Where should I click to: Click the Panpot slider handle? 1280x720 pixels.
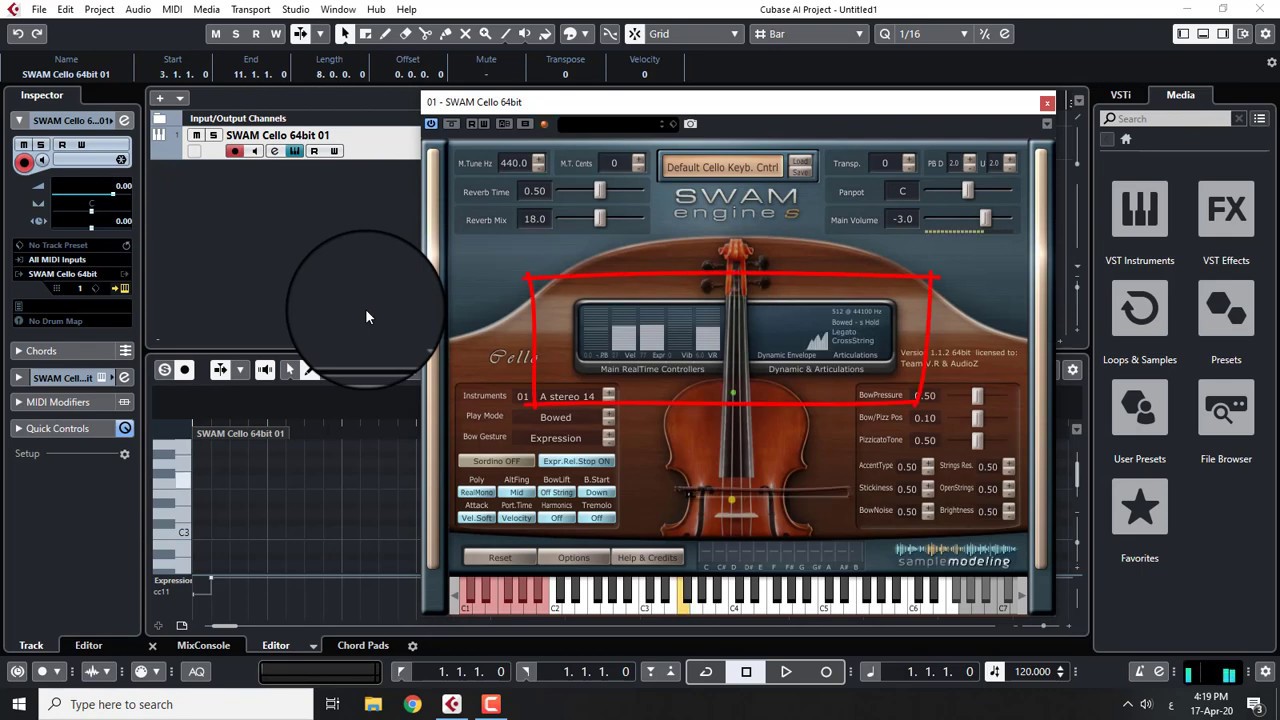click(967, 191)
